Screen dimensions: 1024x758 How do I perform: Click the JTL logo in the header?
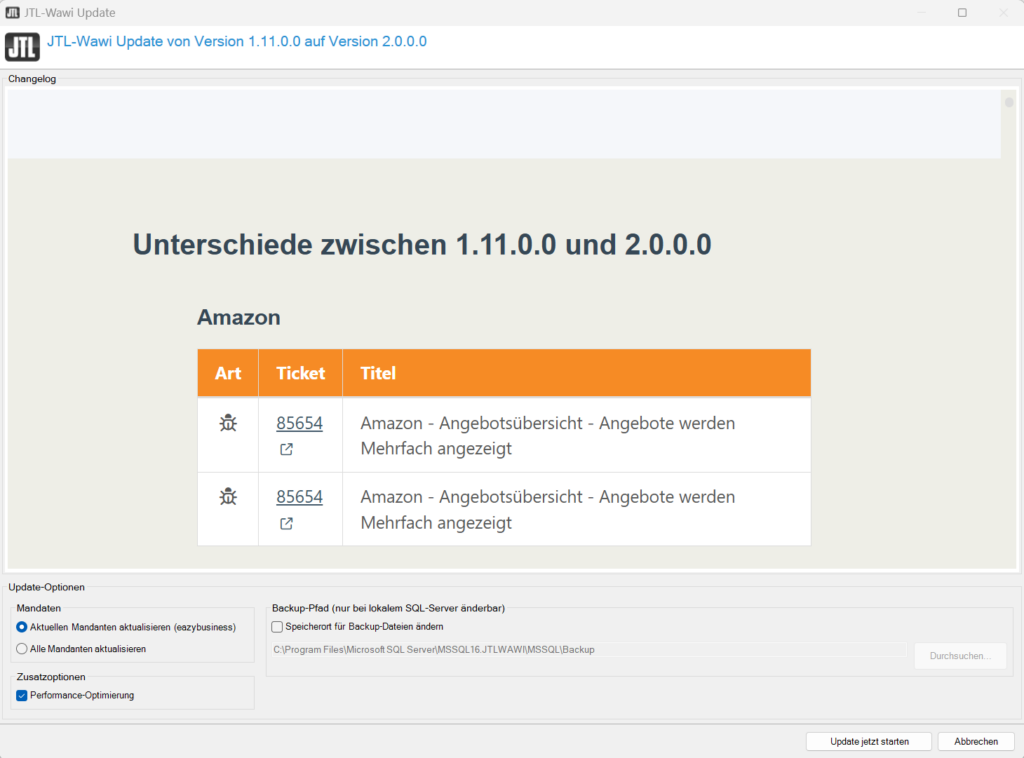pos(22,47)
